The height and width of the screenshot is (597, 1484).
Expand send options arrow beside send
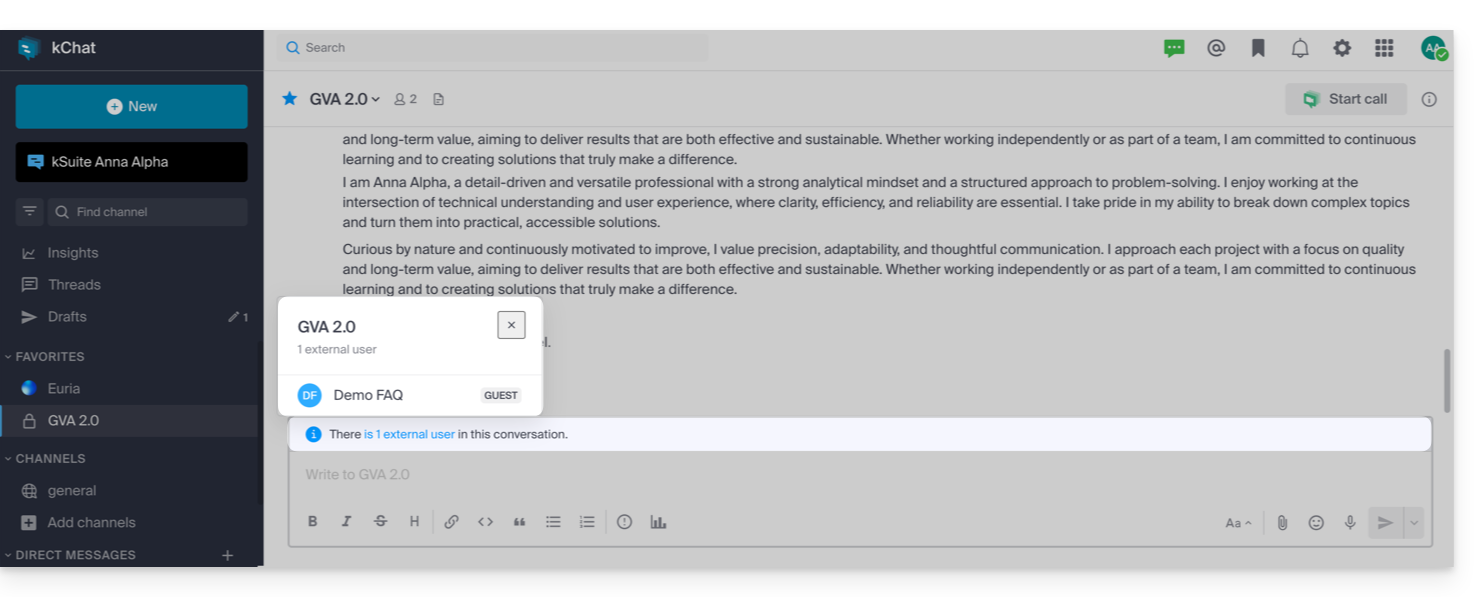coord(1413,522)
